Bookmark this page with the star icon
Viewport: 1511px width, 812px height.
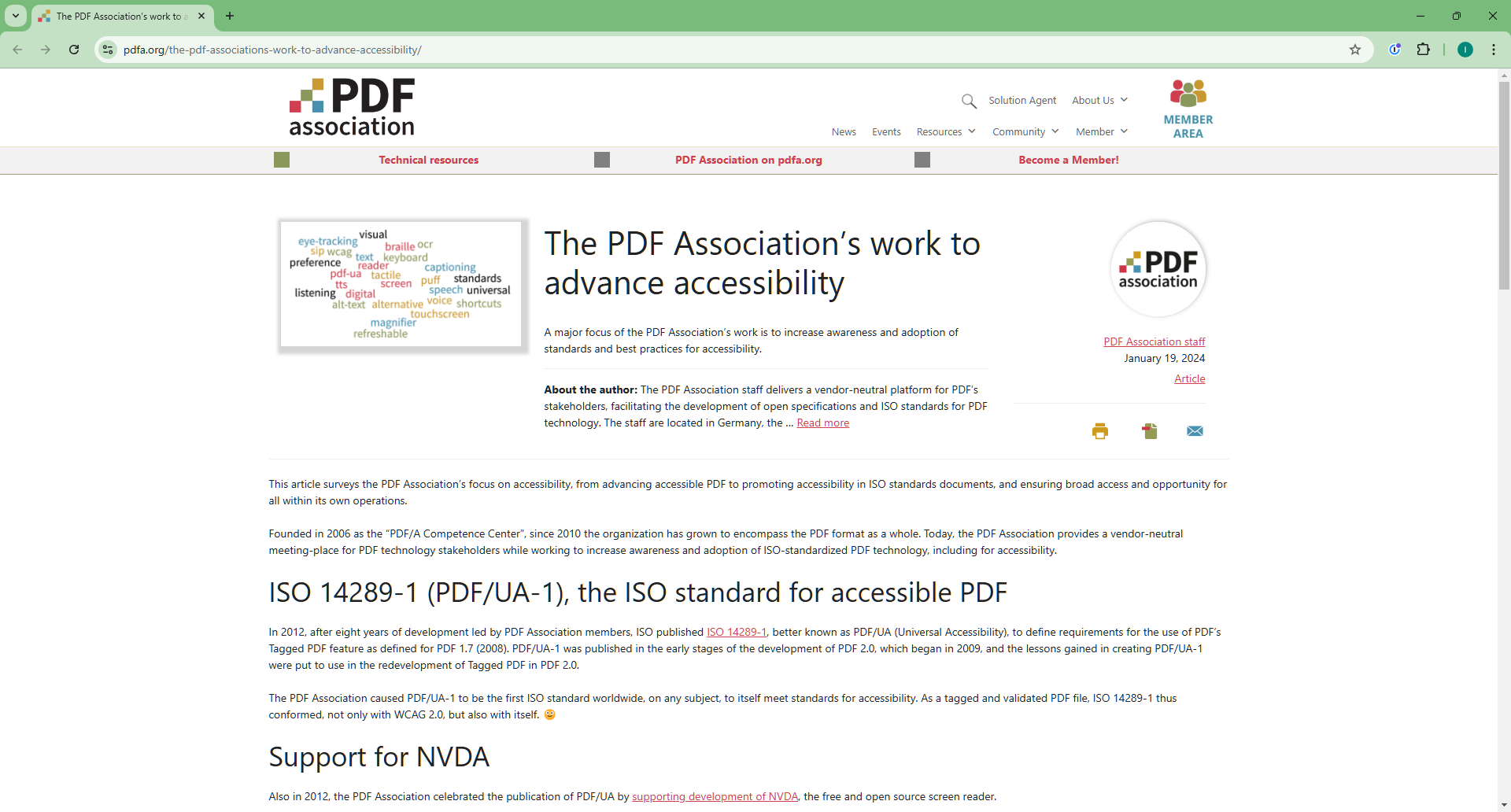pos(1354,50)
